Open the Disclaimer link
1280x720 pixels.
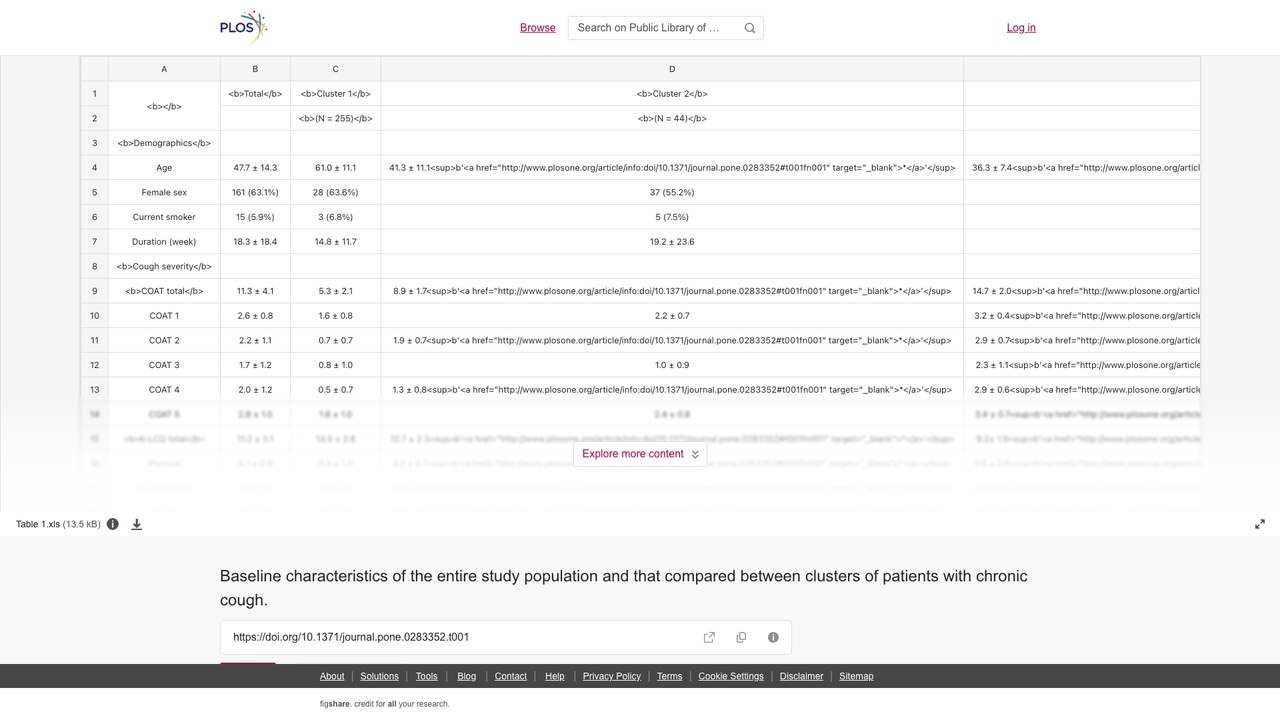click(x=802, y=676)
